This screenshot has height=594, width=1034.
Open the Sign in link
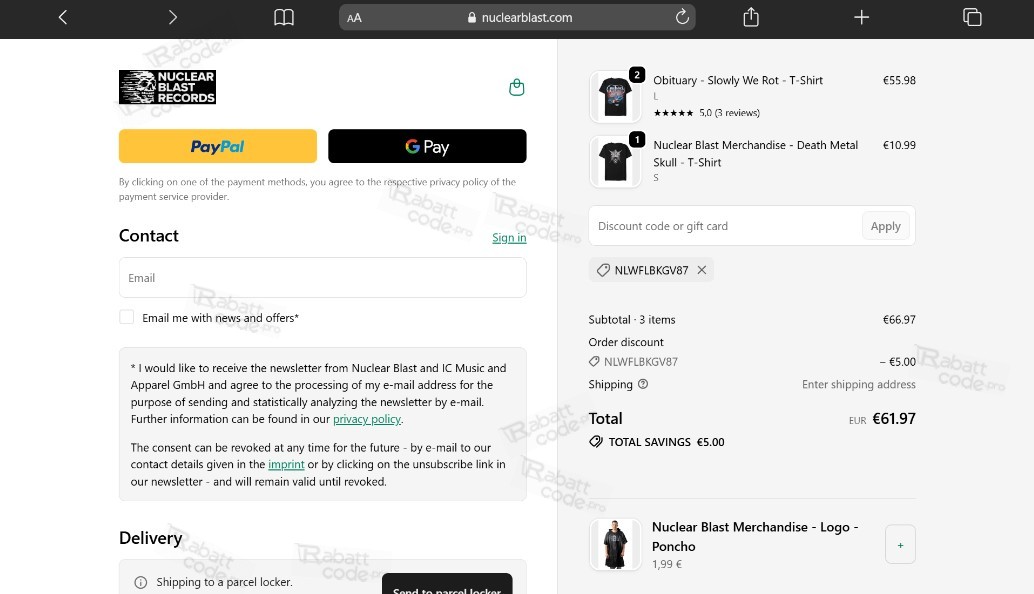click(509, 237)
